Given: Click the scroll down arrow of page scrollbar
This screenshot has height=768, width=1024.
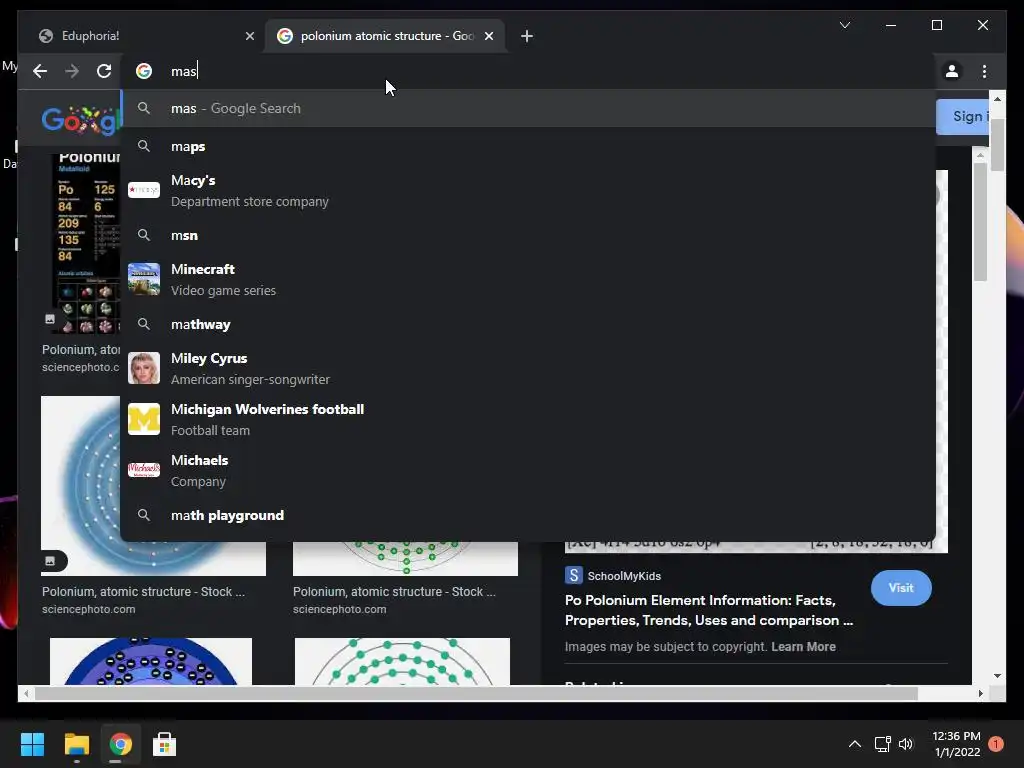Looking at the screenshot, I should click(997, 676).
